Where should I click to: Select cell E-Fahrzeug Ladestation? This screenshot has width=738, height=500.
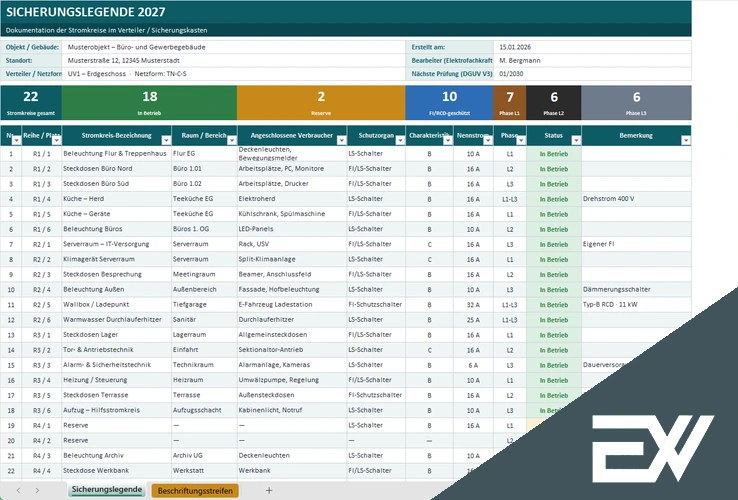(x=292, y=304)
